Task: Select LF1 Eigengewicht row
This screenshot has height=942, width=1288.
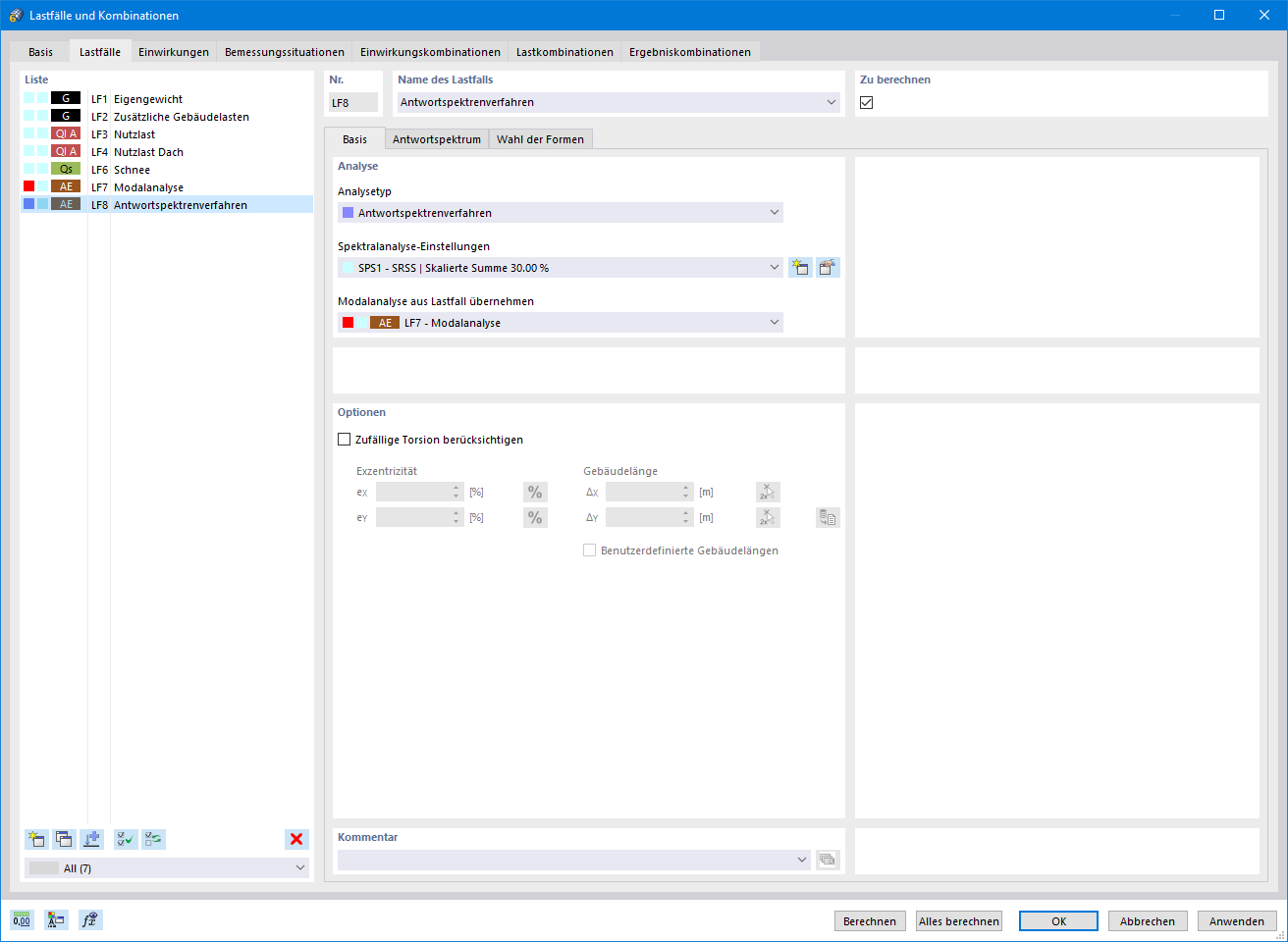Action: click(167, 99)
